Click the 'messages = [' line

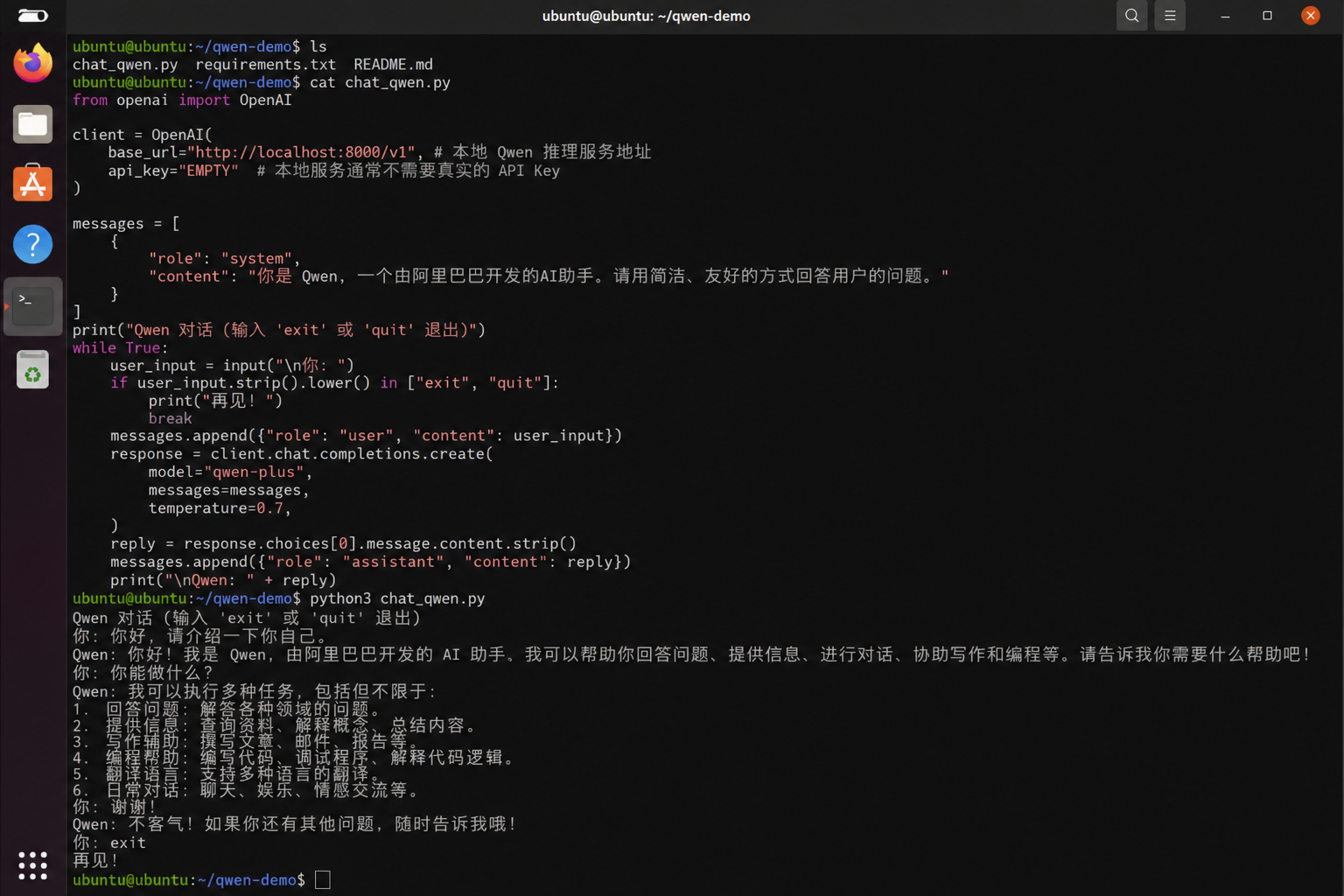point(126,224)
